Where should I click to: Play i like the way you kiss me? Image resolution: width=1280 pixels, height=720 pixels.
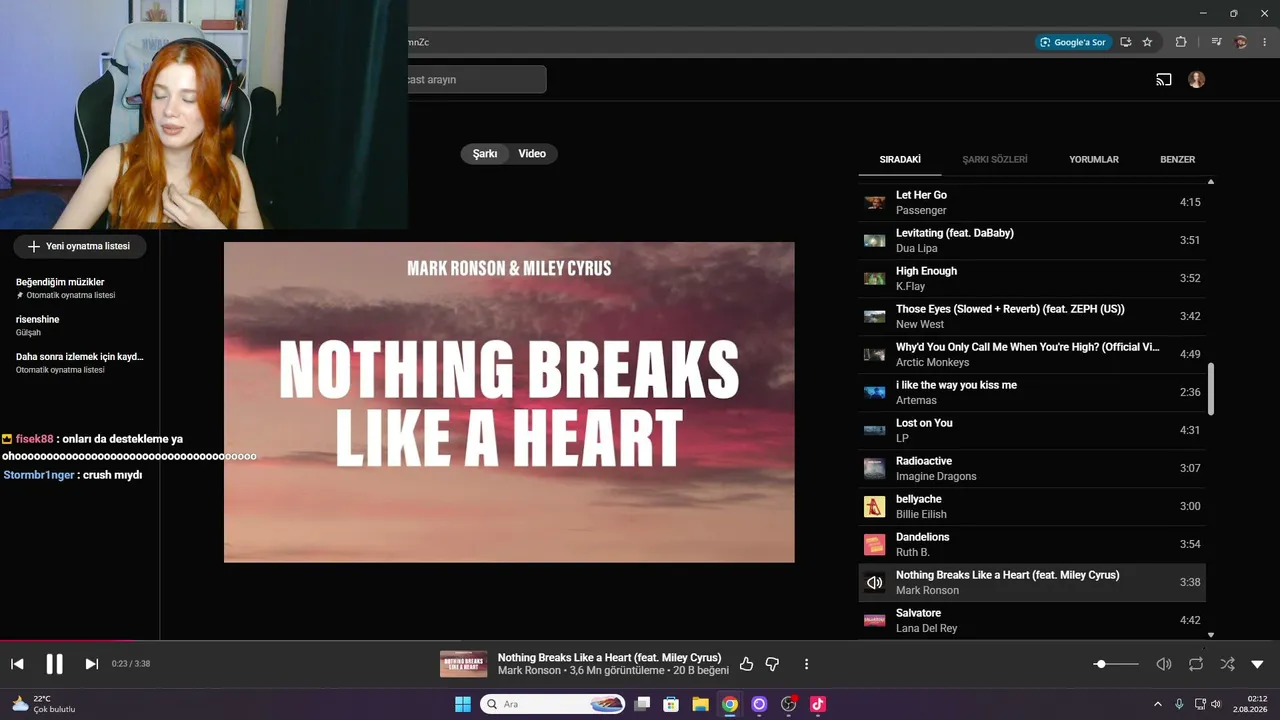click(1032, 393)
